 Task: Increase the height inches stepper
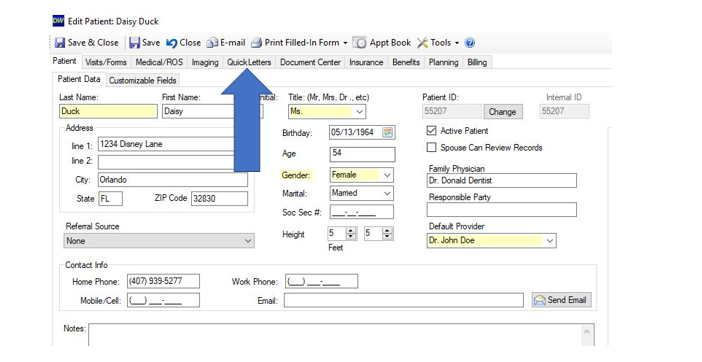coord(388,230)
